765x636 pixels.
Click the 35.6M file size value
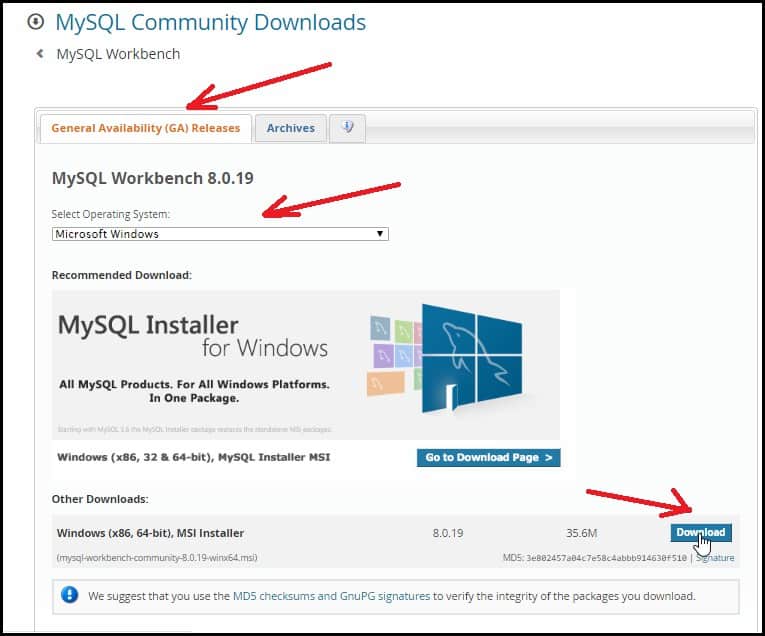[581, 533]
